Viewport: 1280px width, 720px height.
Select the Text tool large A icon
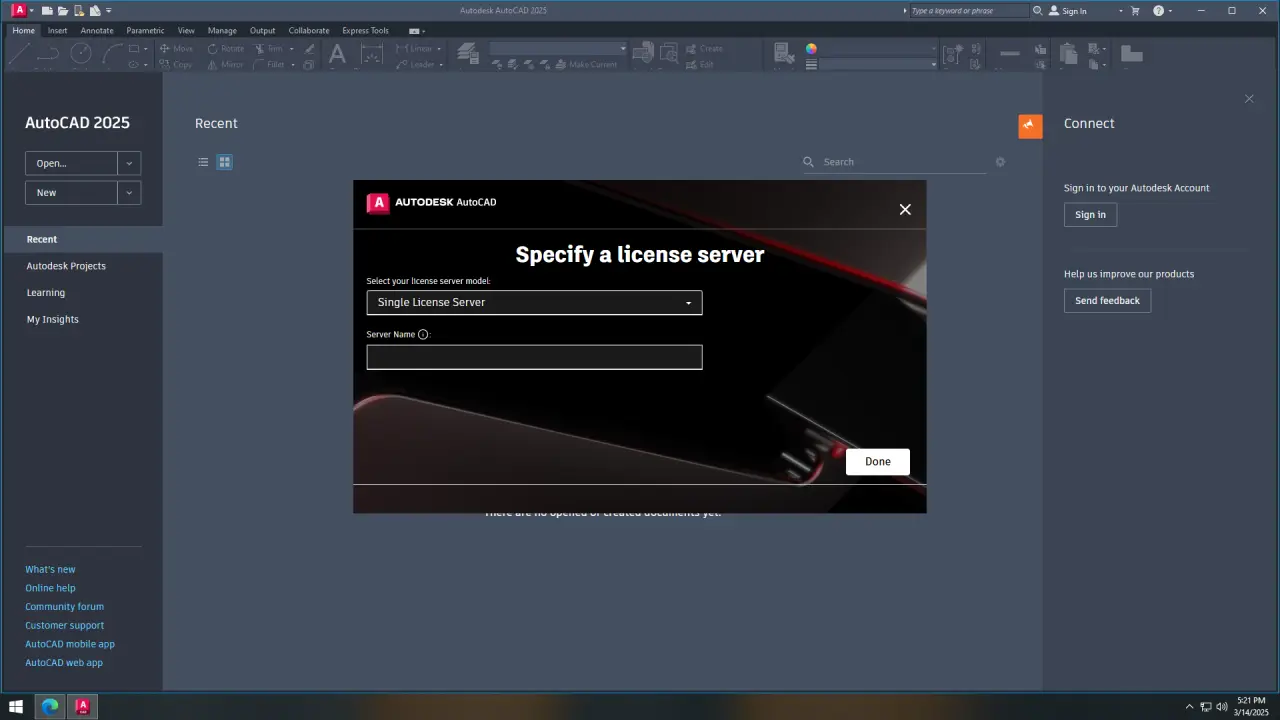[x=337, y=54]
